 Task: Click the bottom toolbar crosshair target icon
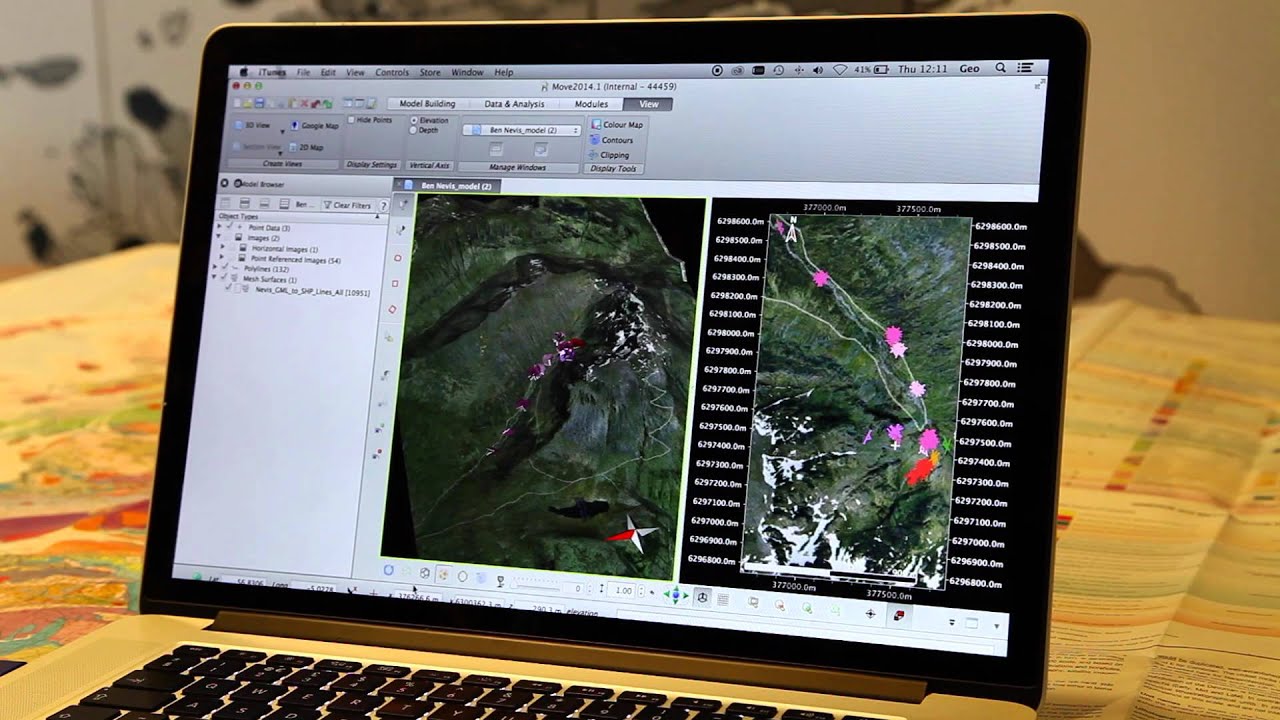coord(870,612)
